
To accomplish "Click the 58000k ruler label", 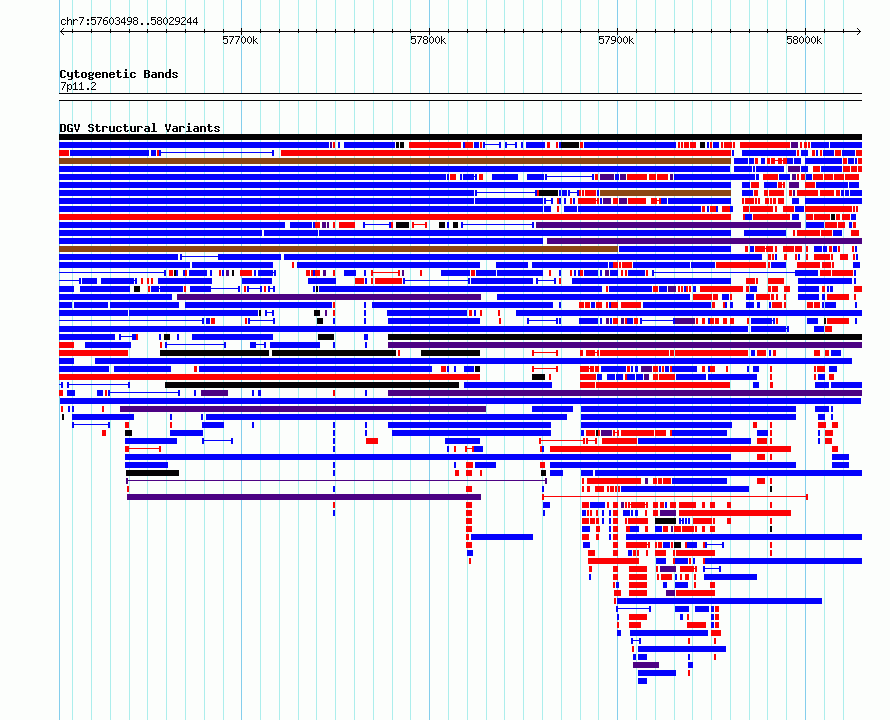I will point(804,40).
